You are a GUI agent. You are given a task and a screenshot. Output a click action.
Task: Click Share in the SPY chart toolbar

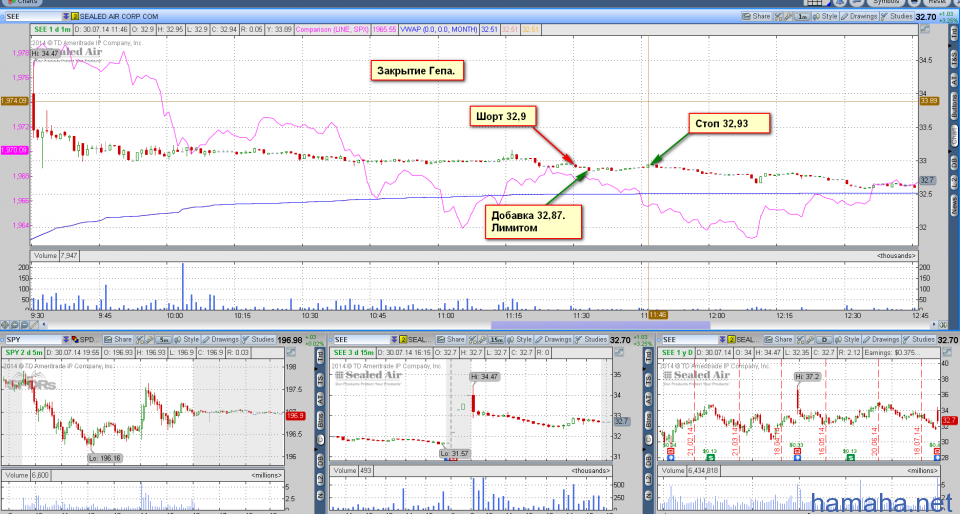(x=118, y=340)
